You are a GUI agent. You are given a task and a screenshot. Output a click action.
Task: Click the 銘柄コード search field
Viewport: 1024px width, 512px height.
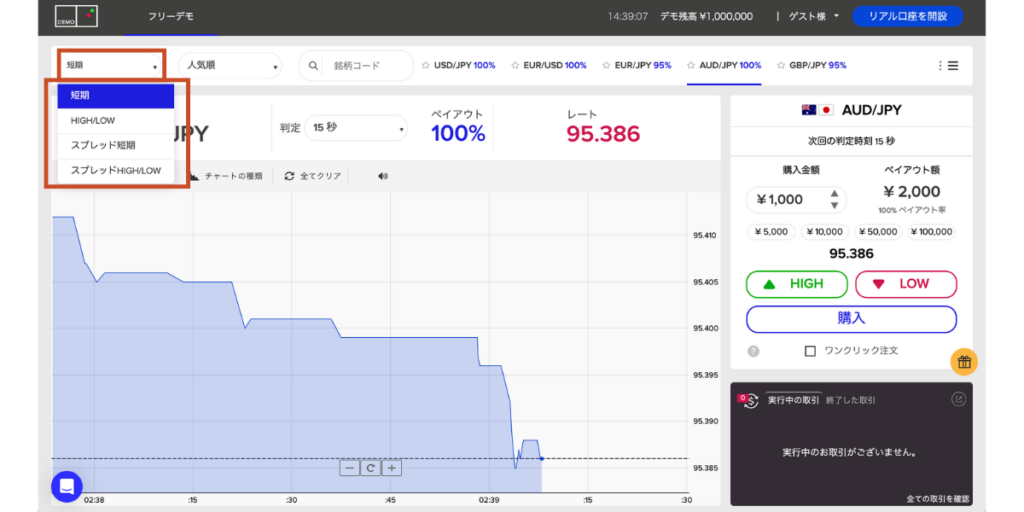(x=367, y=66)
